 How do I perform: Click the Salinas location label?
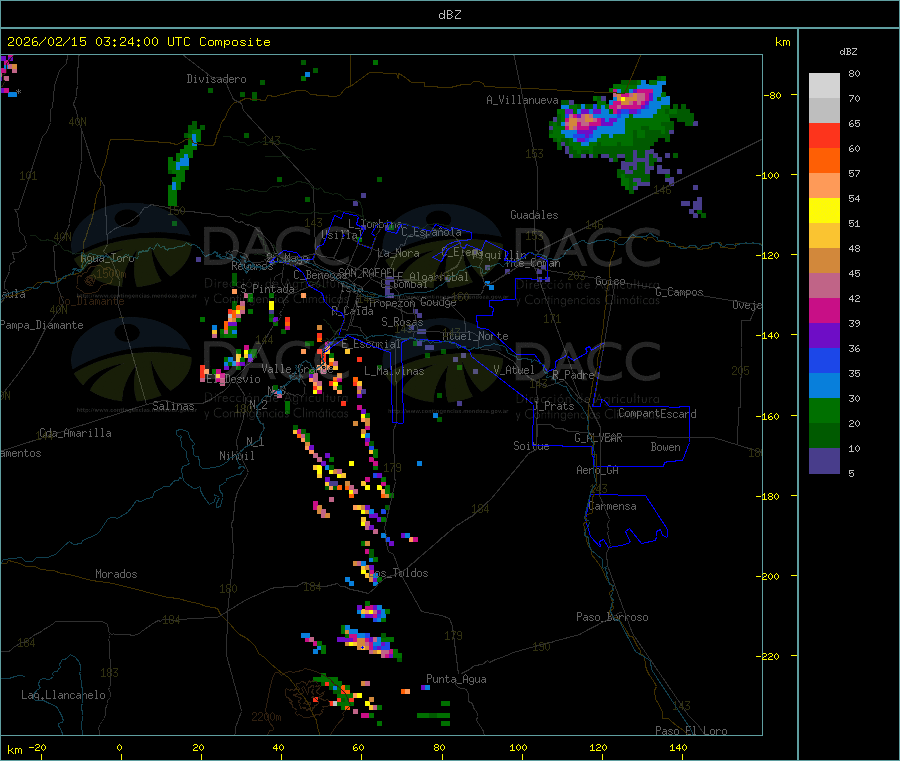[x=173, y=406]
